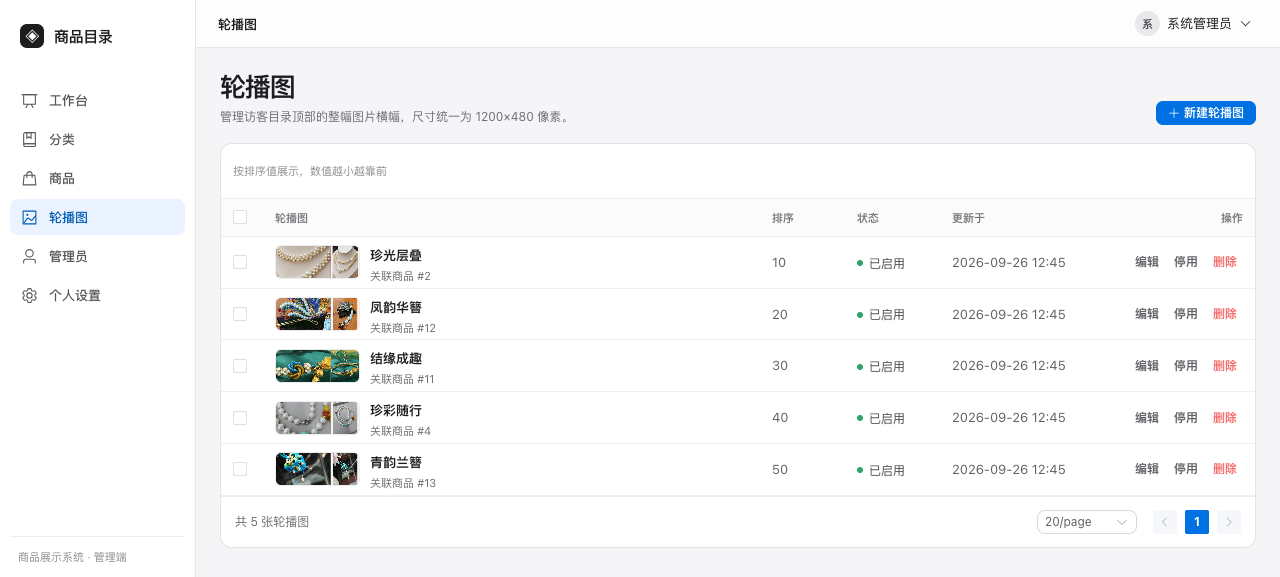Viewport: 1280px width, 577px height.
Task: Delete the 结缘成趣 banner
Action: (x=1225, y=366)
